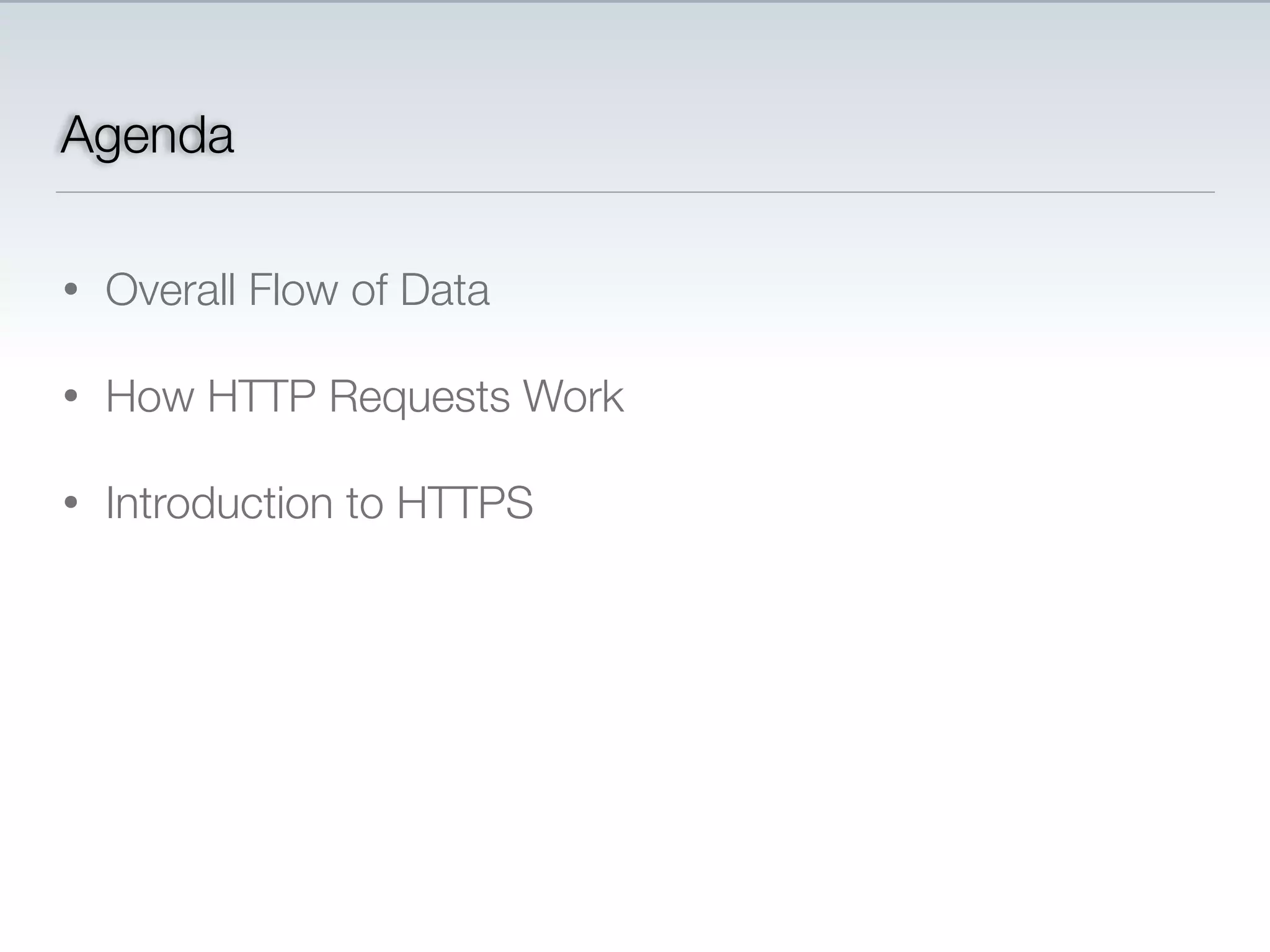Click the word How in the second bullet
The height and width of the screenshot is (952, 1270).
tap(149, 396)
